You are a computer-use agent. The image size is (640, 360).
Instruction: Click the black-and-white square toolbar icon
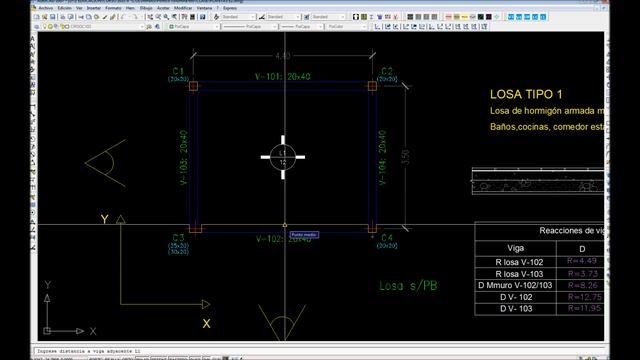(x=356, y=17)
